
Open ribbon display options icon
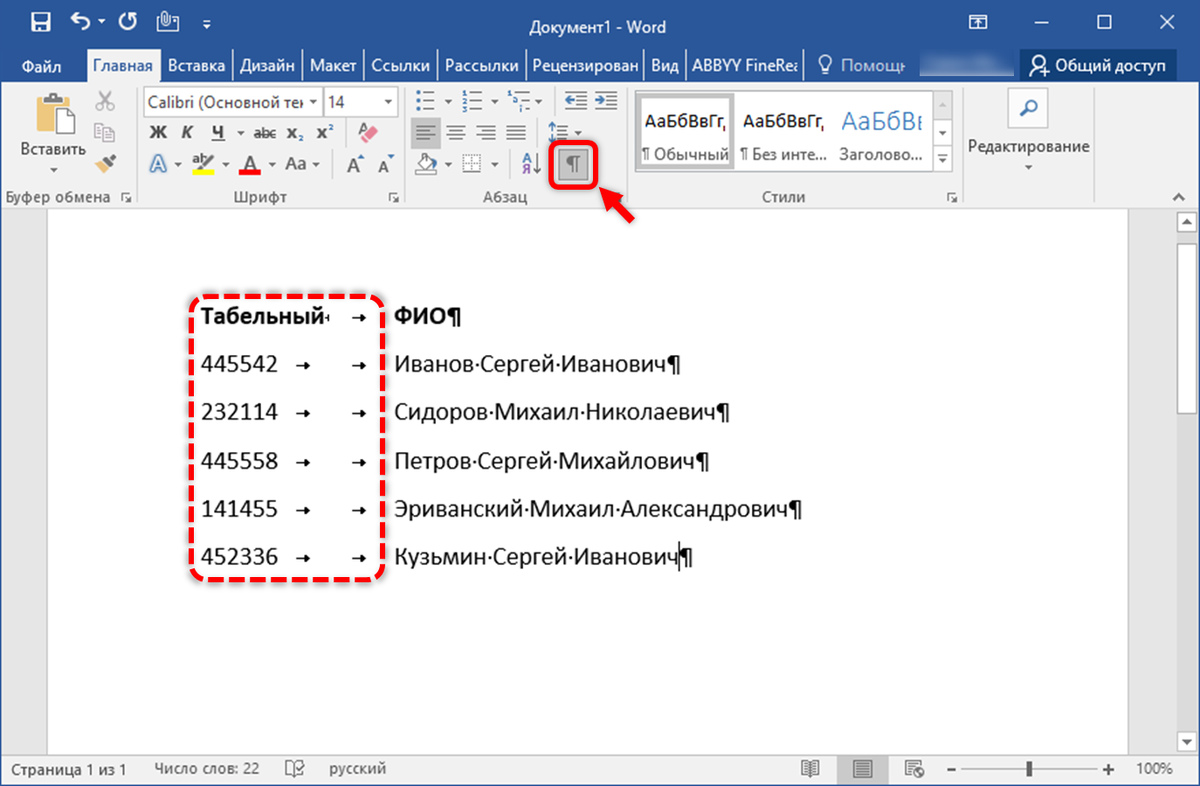(x=978, y=23)
